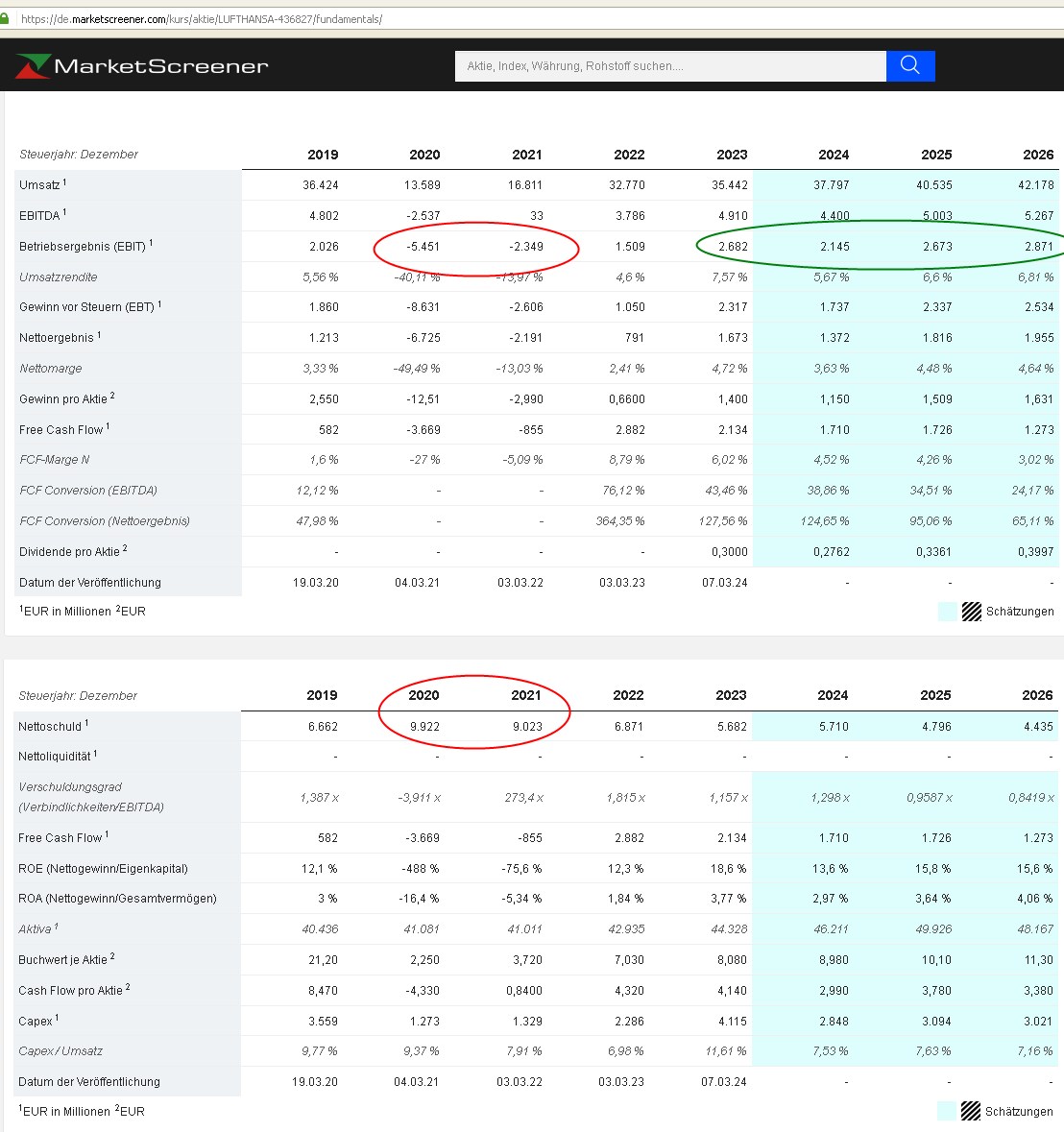Click the MarketScreener logo icon
The image size is (1064, 1132).
coord(34,65)
